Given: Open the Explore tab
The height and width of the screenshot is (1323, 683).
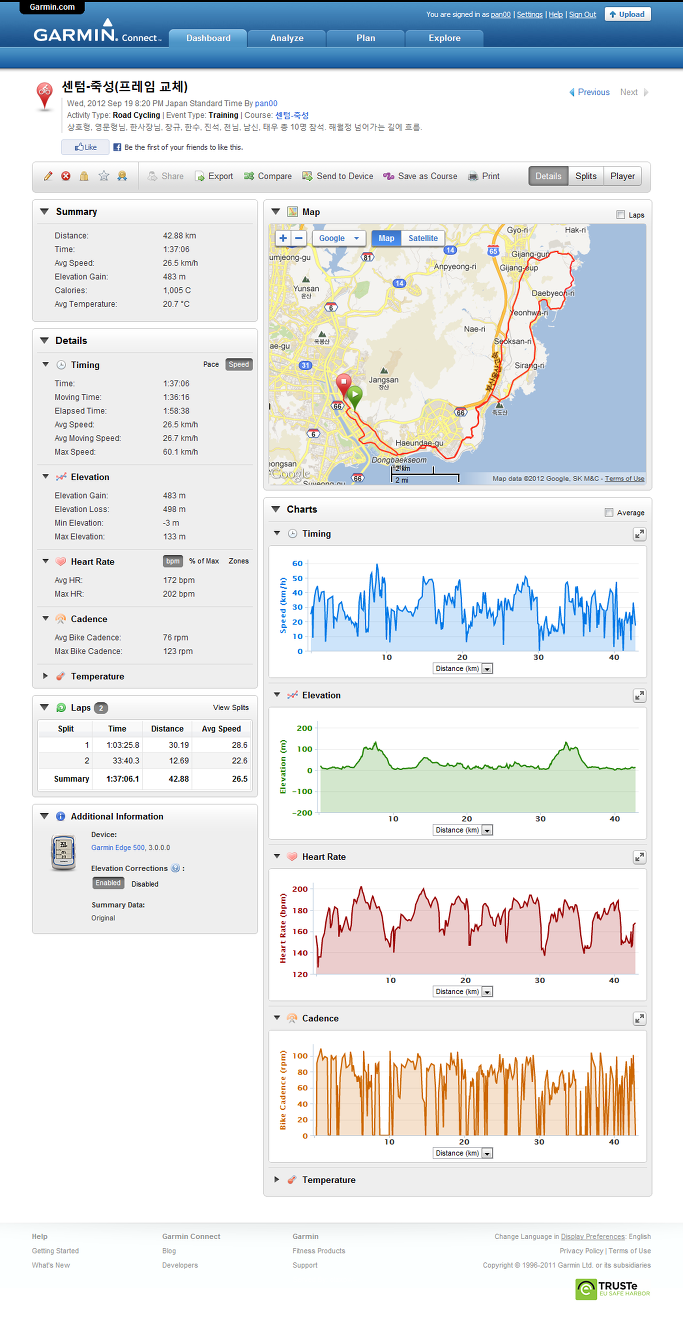Looking at the screenshot, I should (x=445, y=38).
